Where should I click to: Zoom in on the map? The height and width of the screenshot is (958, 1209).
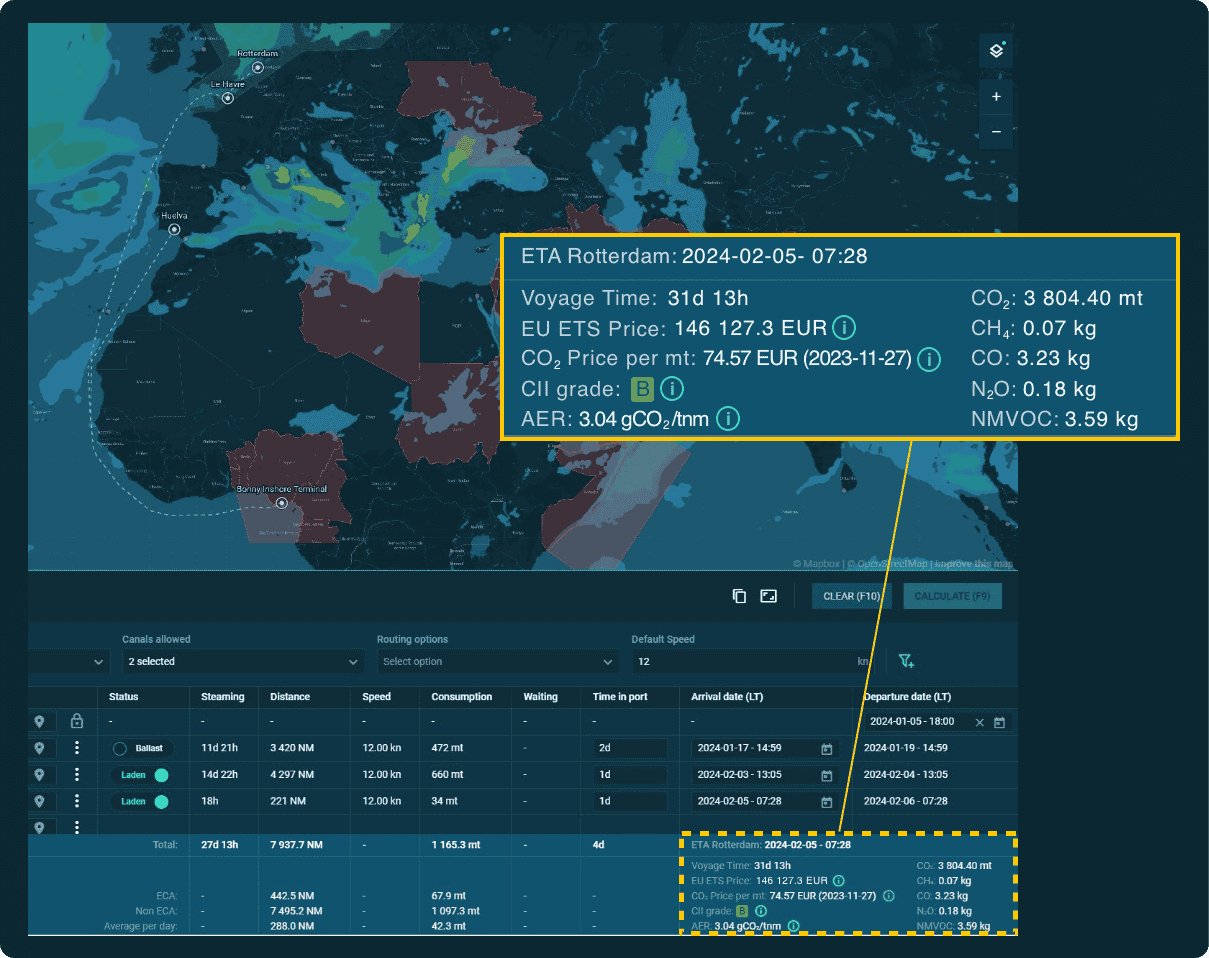(x=996, y=97)
